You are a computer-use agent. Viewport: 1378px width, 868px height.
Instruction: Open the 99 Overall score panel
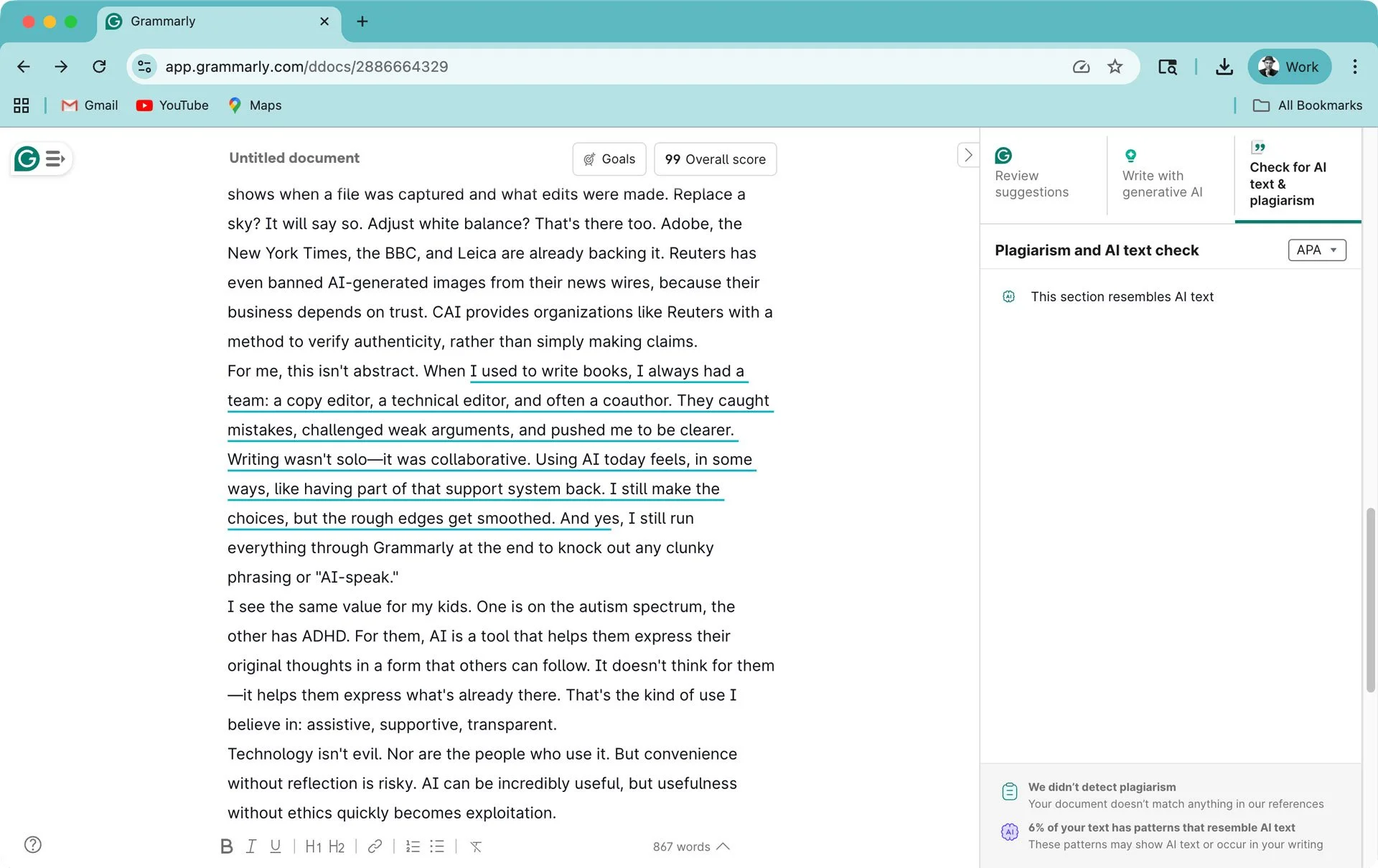click(x=715, y=159)
